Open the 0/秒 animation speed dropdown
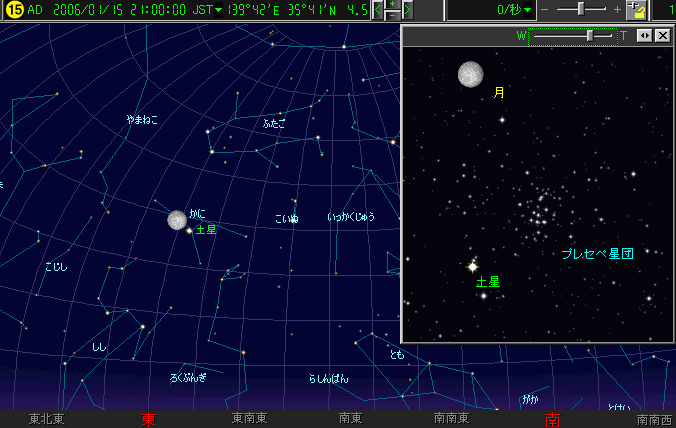 pyautogui.click(x=515, y=10)
